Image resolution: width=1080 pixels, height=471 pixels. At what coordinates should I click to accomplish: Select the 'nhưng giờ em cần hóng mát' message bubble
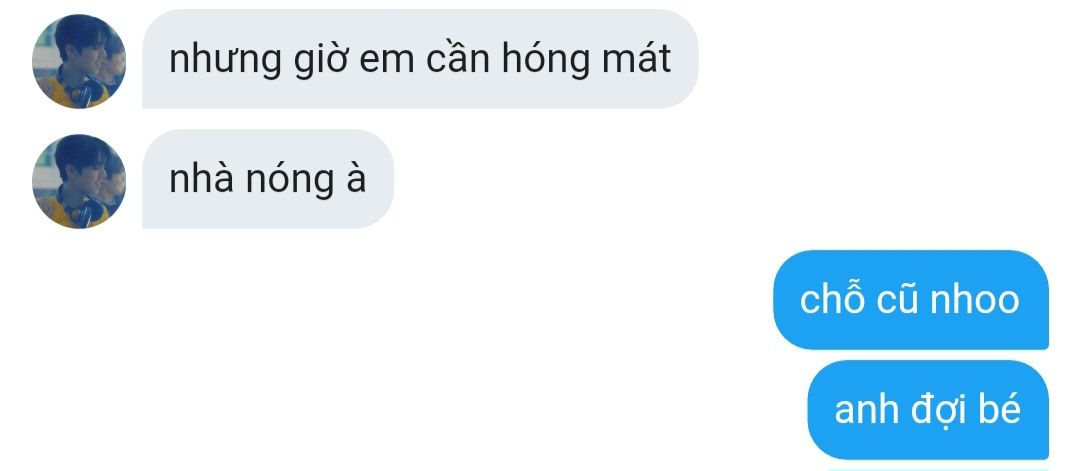[x=420, y=59]
